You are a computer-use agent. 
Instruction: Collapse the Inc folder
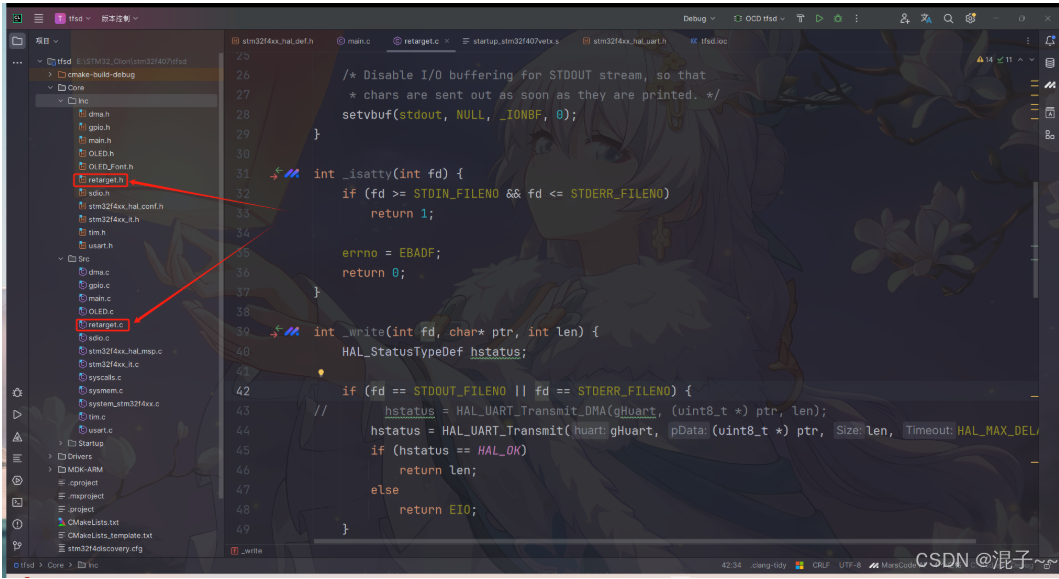click(61, 101)
